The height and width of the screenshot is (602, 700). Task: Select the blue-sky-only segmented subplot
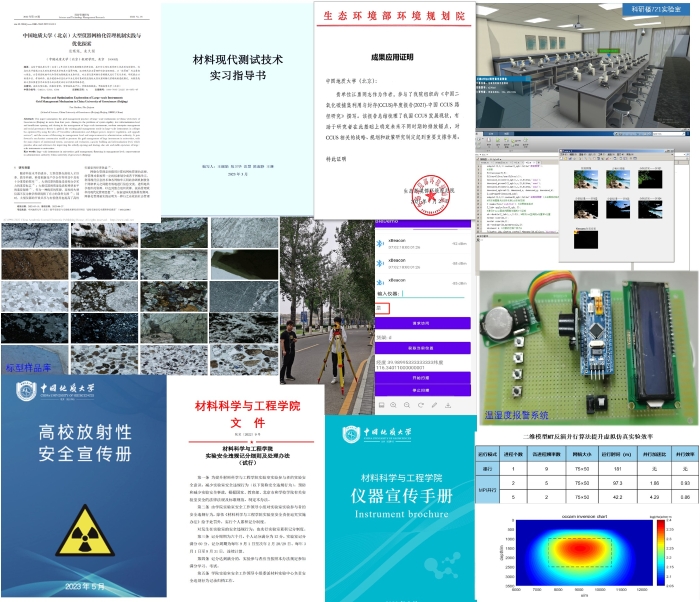tap(618, 209)
